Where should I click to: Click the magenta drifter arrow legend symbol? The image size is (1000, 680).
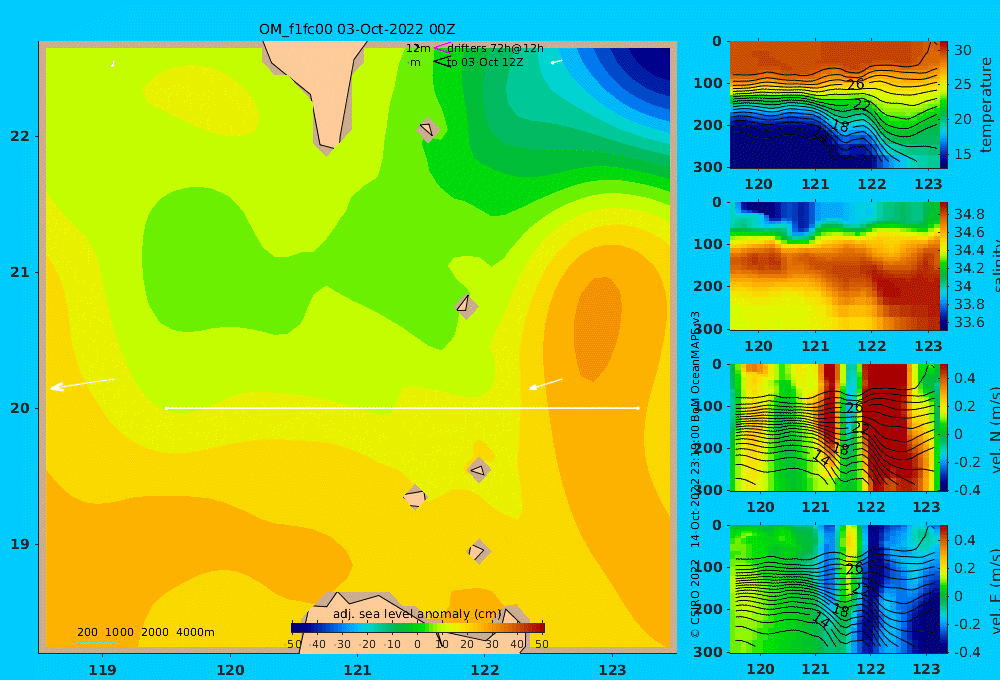click(x=442, y=48)
